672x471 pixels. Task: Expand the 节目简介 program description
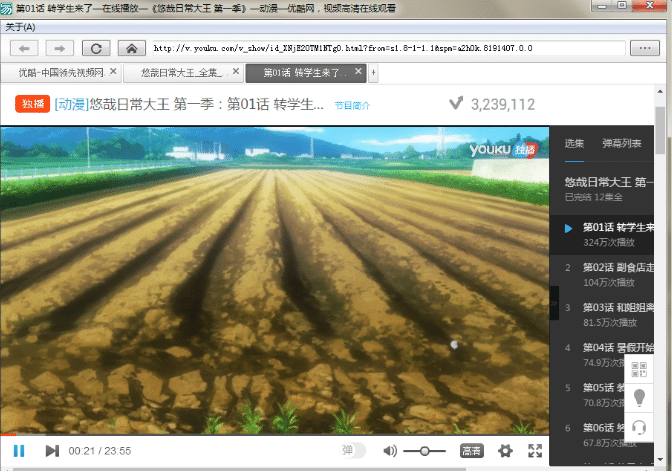[x=352, y=104]
